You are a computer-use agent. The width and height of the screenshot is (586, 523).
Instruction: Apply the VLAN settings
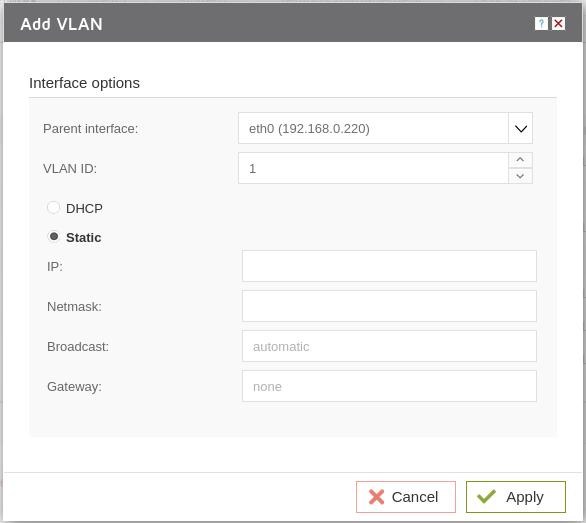tap(516, 497)
